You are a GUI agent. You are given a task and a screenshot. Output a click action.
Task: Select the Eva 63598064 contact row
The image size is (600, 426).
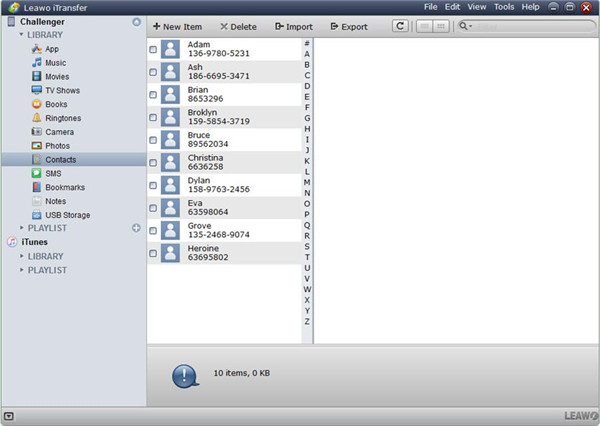point(225,208)
